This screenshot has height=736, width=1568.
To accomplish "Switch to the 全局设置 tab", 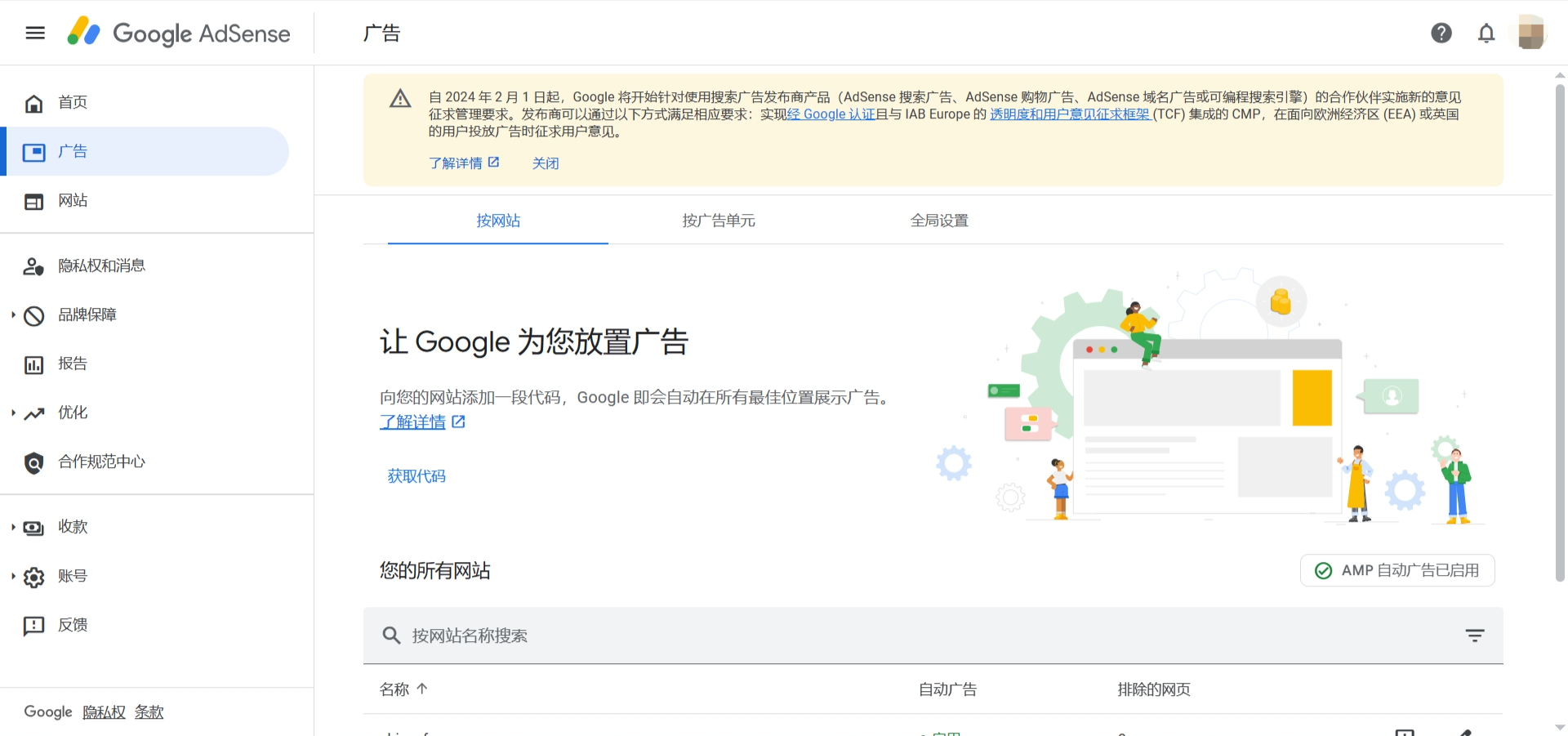I will point(939,221).
